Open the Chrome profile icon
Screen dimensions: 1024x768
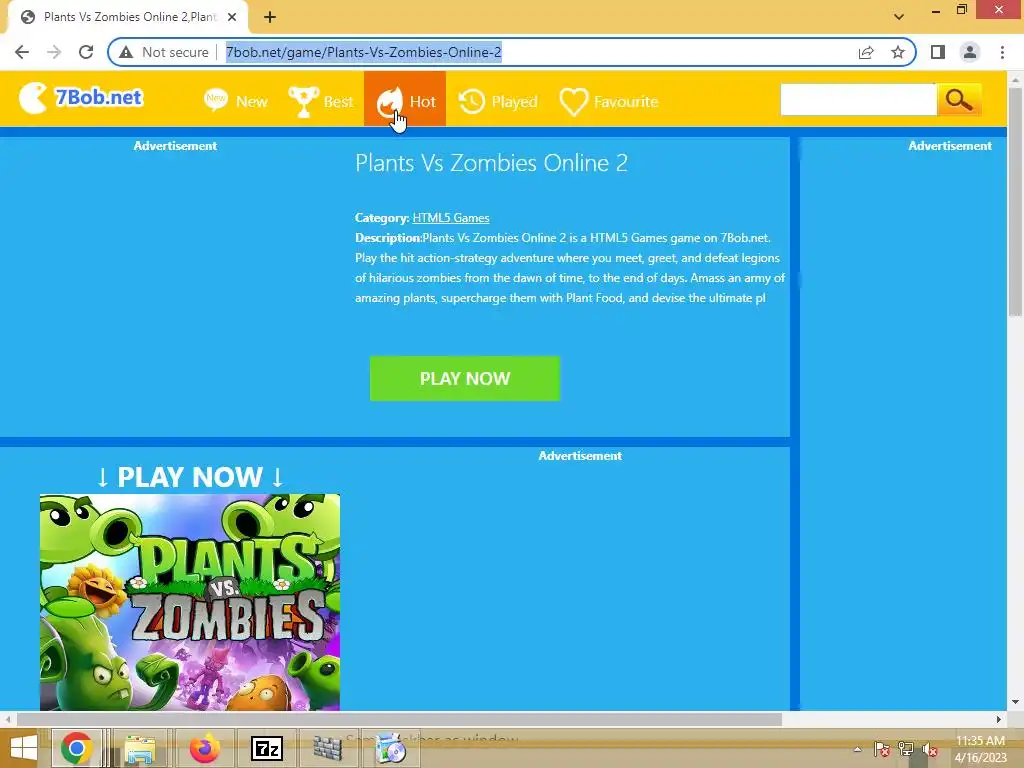point(970,52)
